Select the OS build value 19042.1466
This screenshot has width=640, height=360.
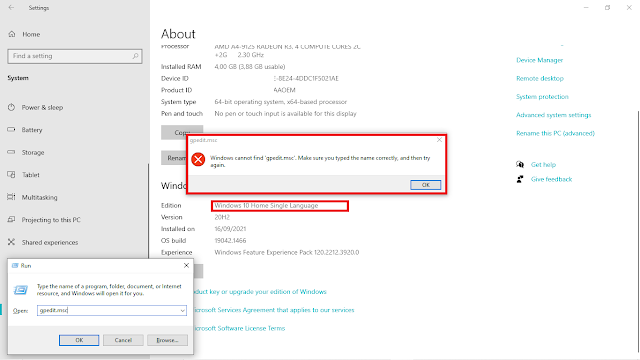(230, 241)
